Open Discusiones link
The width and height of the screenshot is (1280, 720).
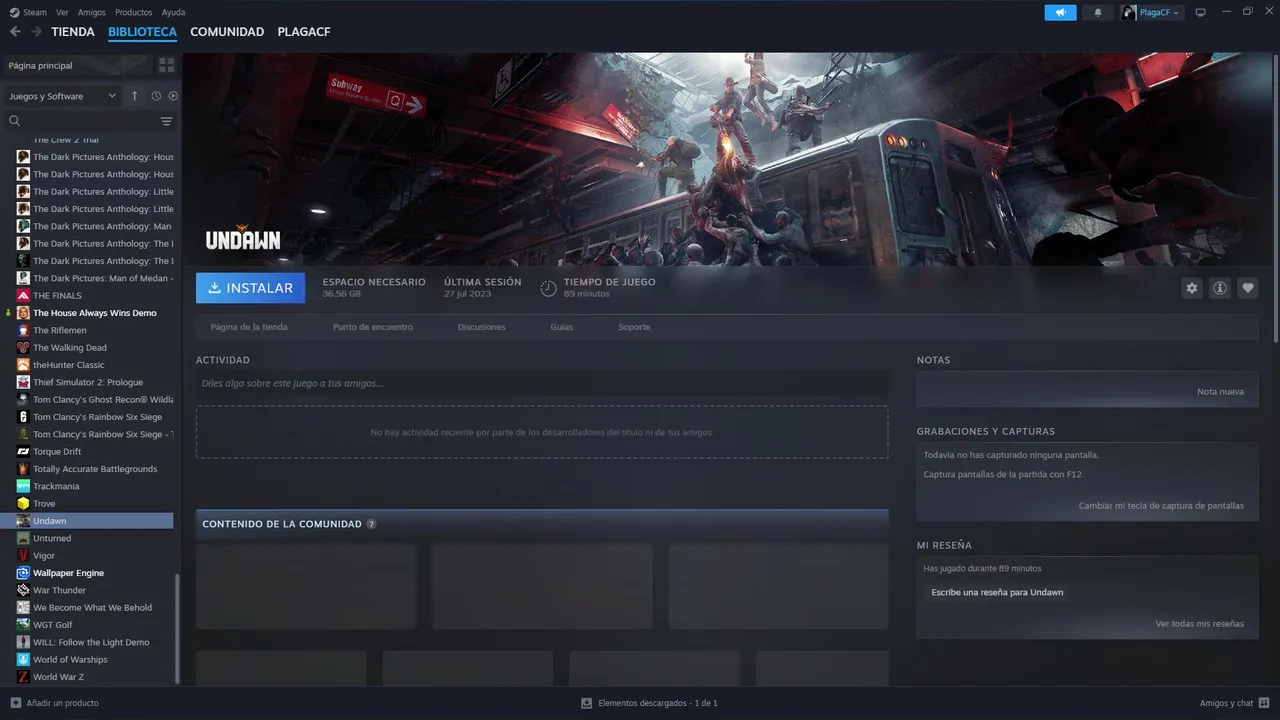click(482, 327)
